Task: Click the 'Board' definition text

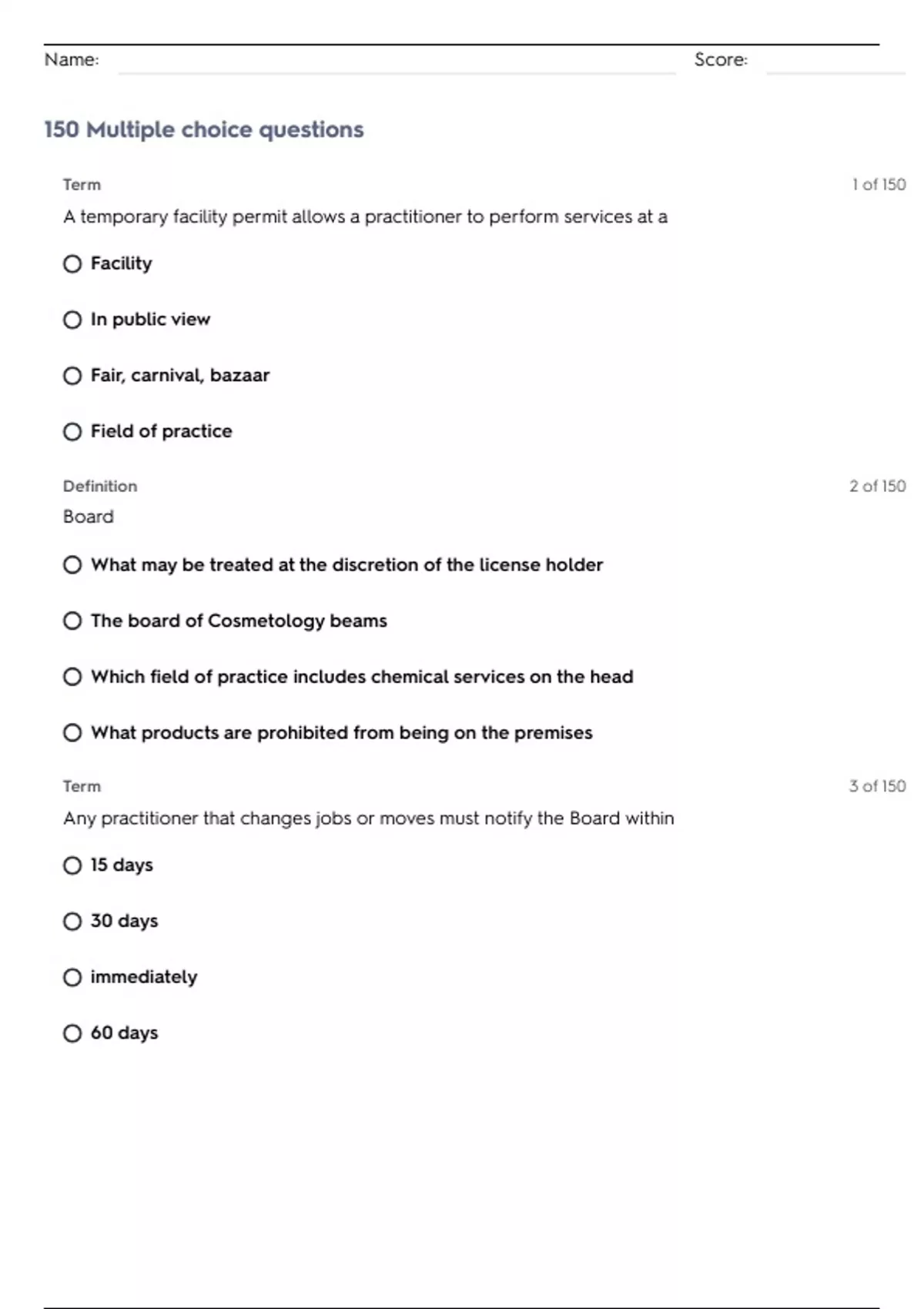Action: coord(89,517)
